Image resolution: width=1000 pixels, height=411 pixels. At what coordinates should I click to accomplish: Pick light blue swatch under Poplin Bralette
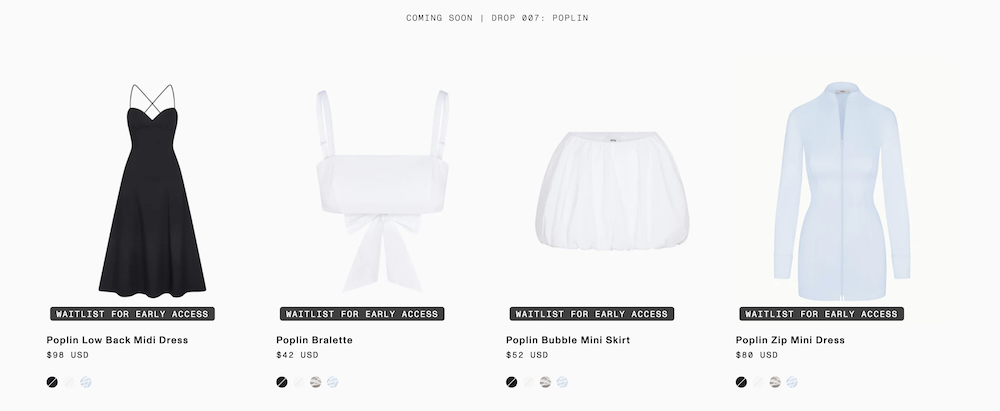click(x=333, y=382)
